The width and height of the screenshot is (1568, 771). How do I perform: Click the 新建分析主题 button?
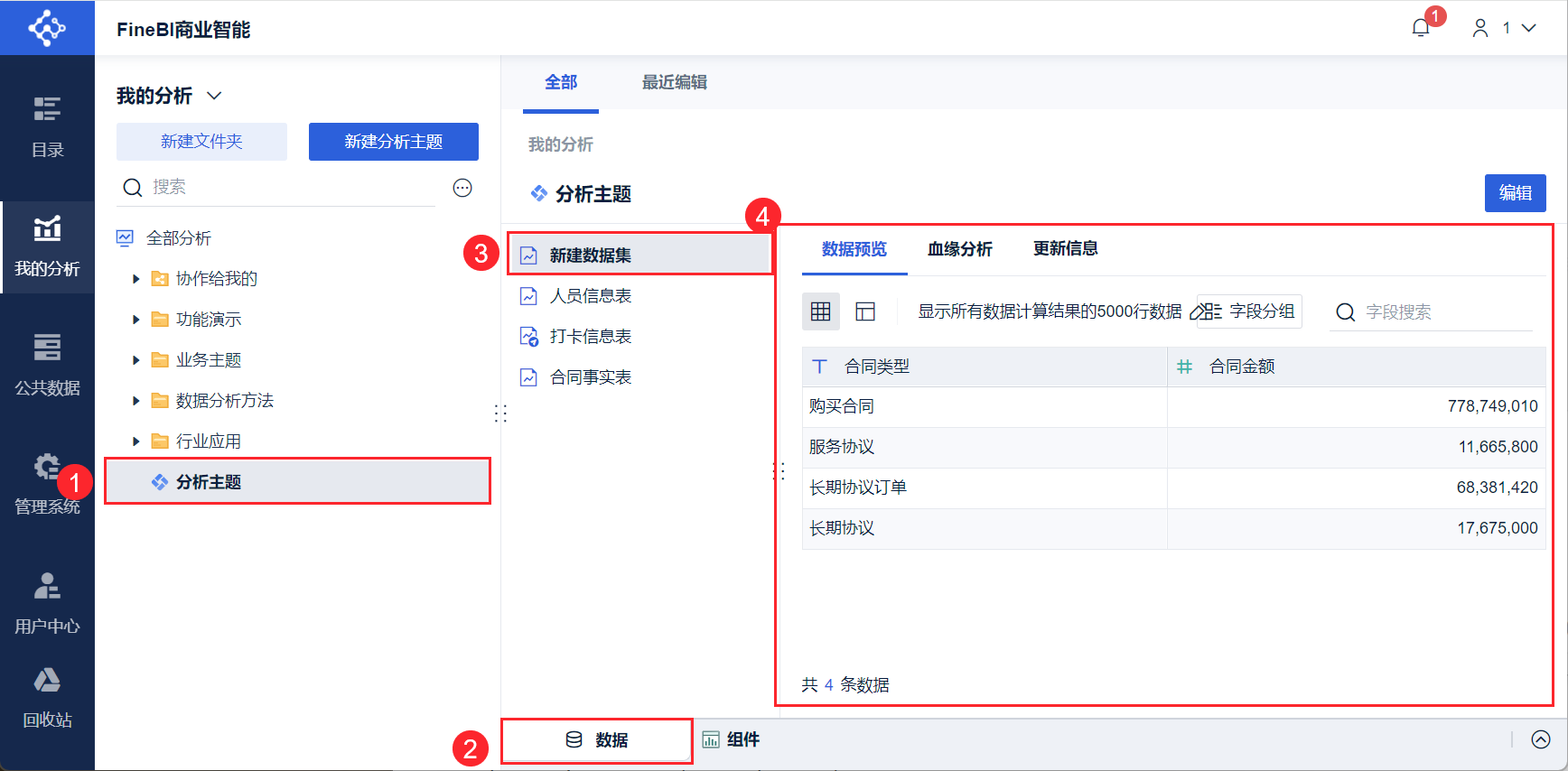[393, 142]
